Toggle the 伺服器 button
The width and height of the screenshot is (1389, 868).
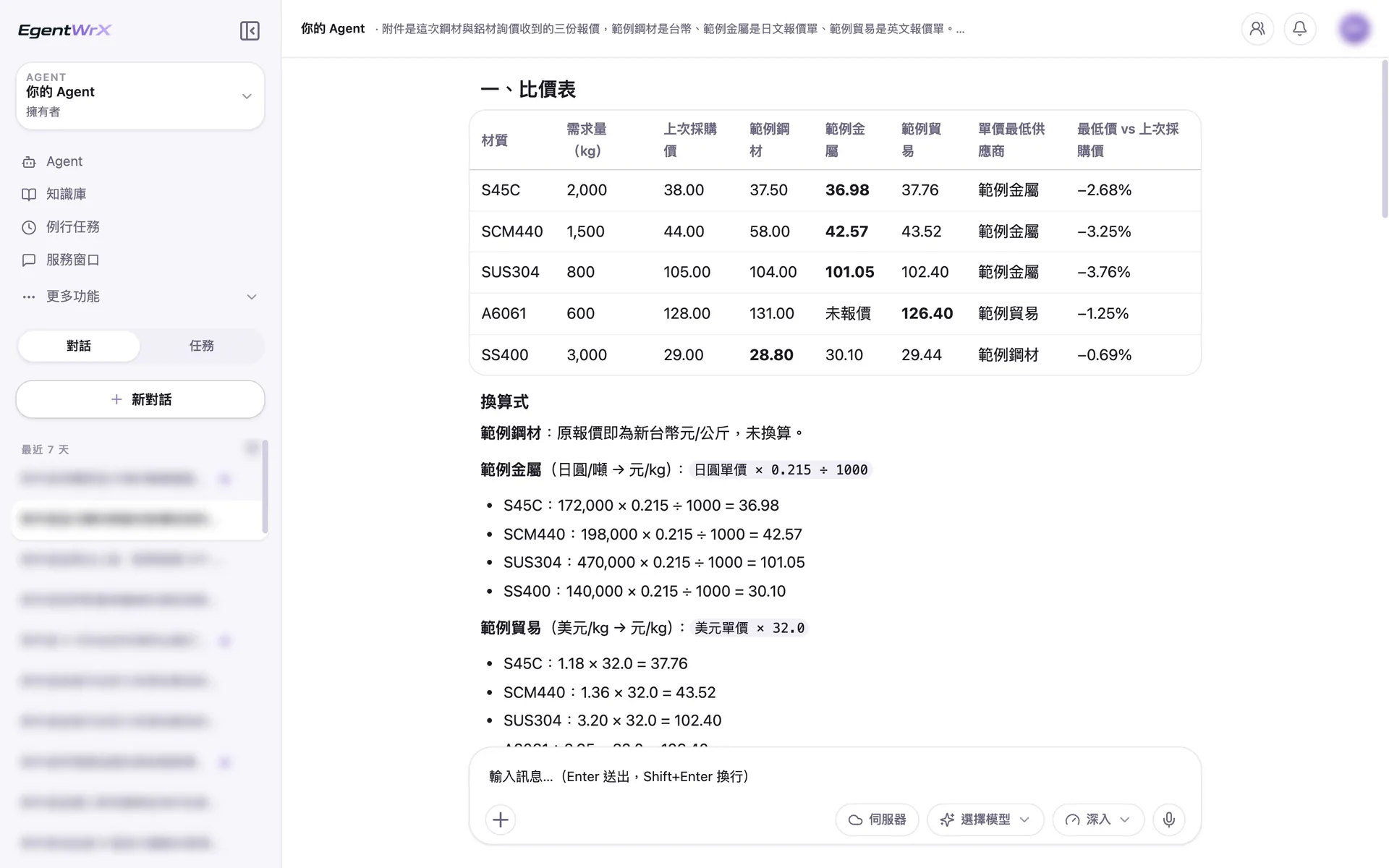click(x=877, y=820)
